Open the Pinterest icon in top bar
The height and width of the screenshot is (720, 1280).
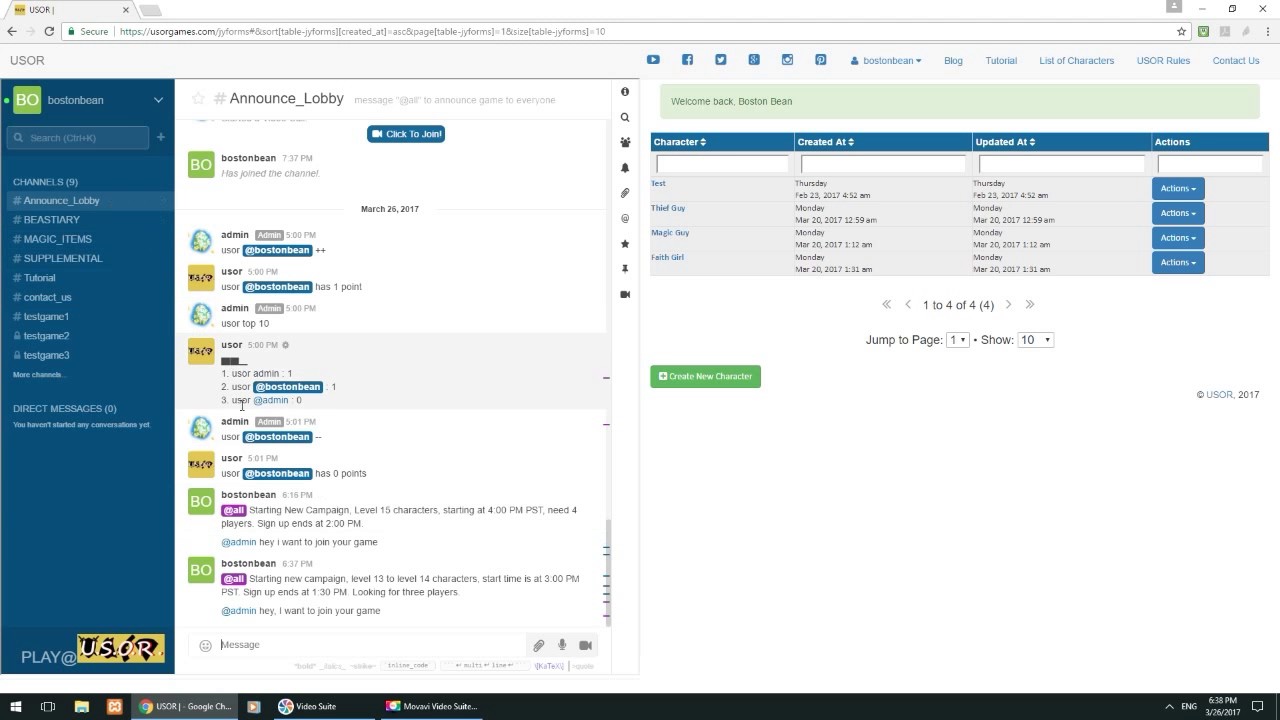(820, 60)
